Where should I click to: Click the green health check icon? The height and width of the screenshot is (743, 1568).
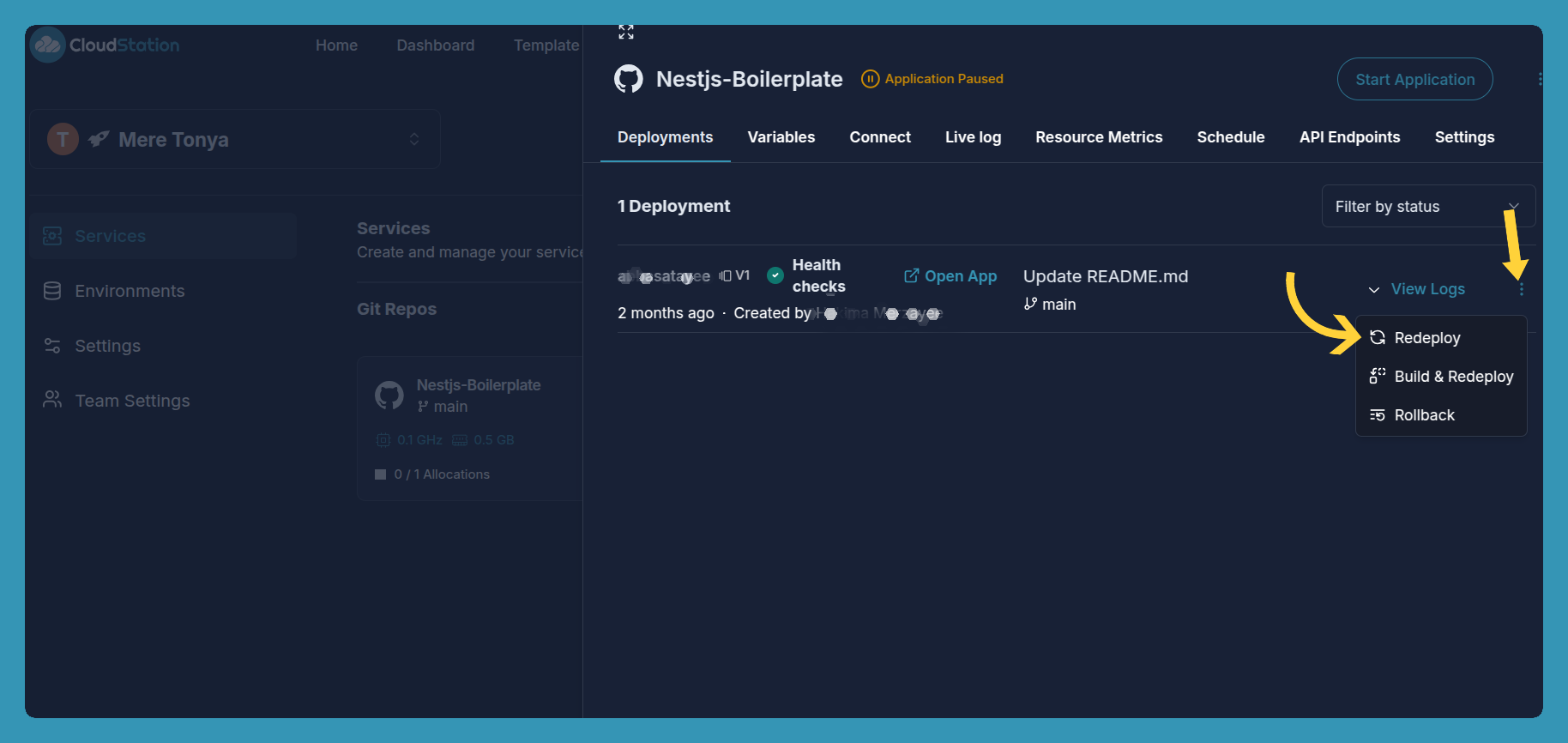[x=775, y=275]
